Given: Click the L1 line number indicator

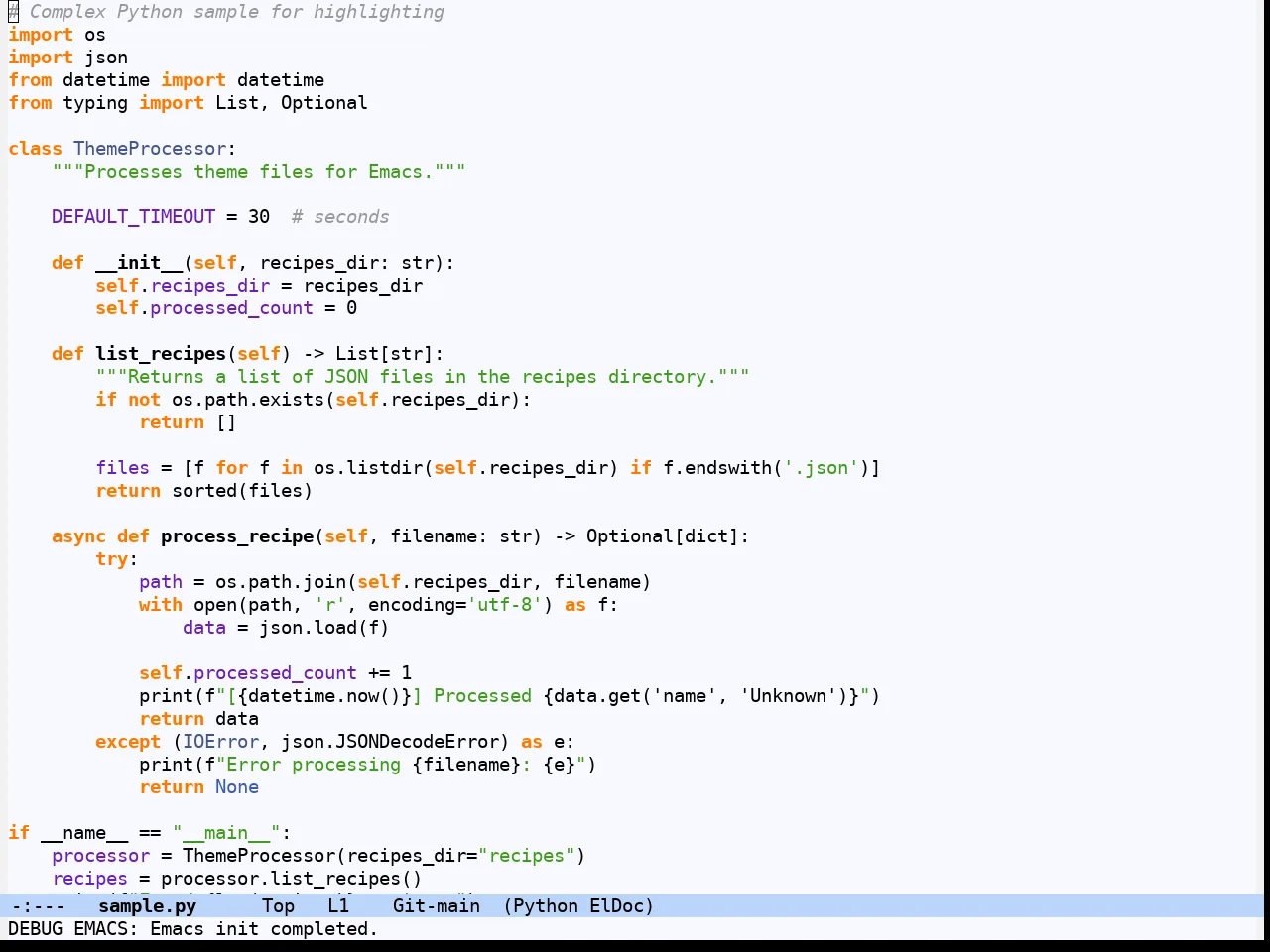Looking at the screenshot, I should coord(338,906).
